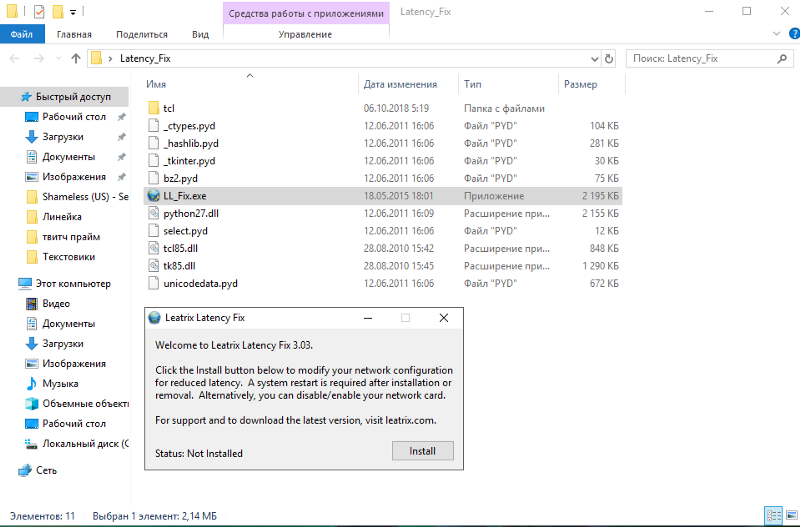800x527 pixels.
Task: Open the Линейка folder
Action: (x=62, y=216)
